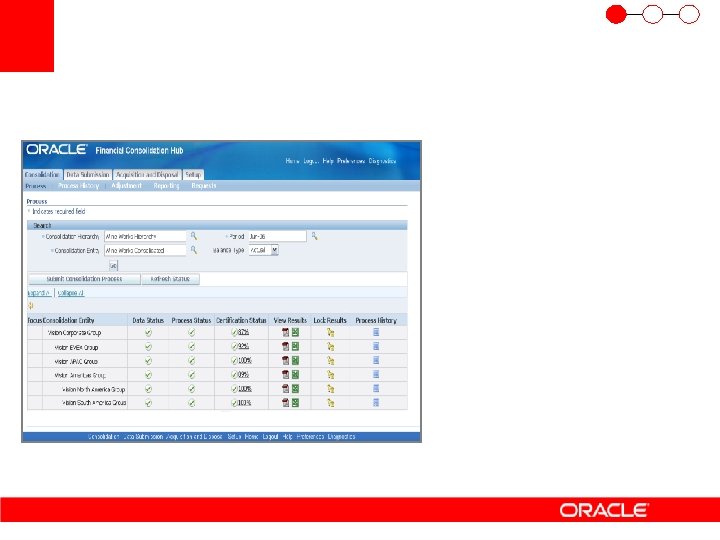This screenshot has width=720, height=540.
Task: Click Collapse All link
Action: pyautogui.click(x=71, y=293)
